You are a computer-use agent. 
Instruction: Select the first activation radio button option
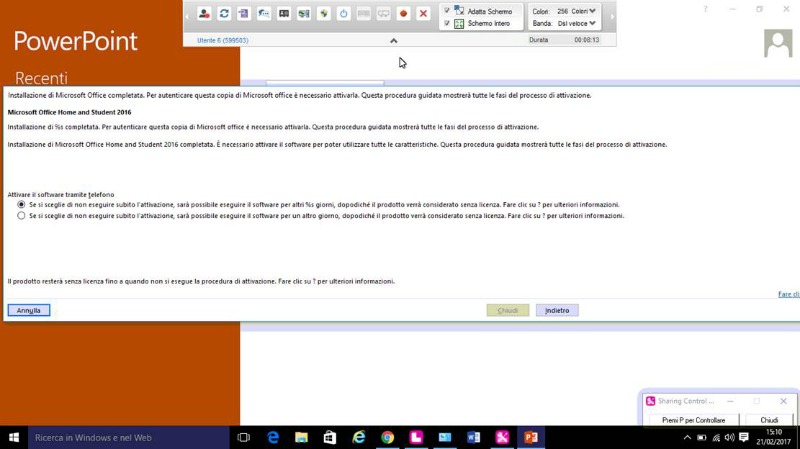[x=21, y=204]
